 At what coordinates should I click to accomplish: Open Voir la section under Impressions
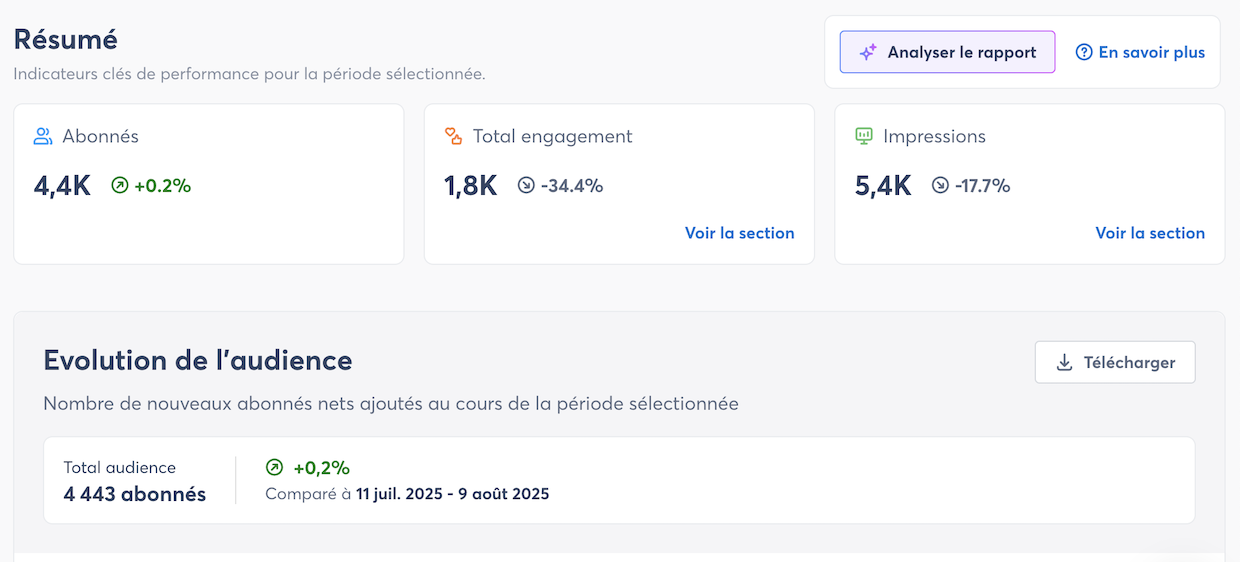[x=1150, y=233]
